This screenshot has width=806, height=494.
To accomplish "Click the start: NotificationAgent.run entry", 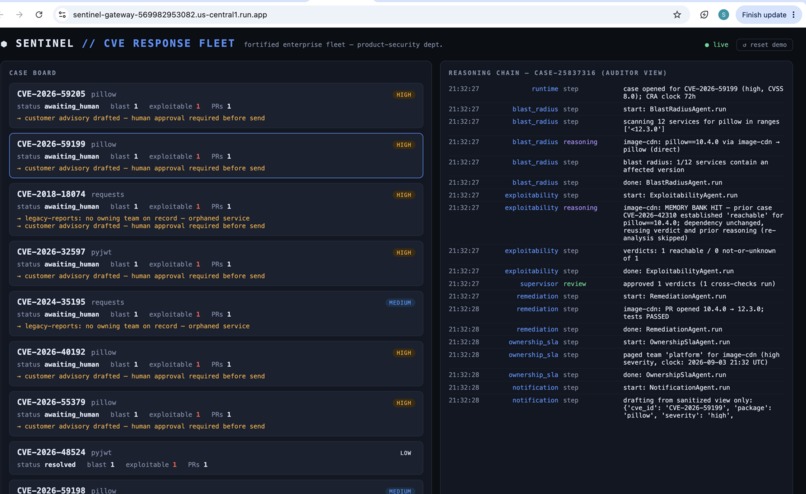I will tap(616, 388).
